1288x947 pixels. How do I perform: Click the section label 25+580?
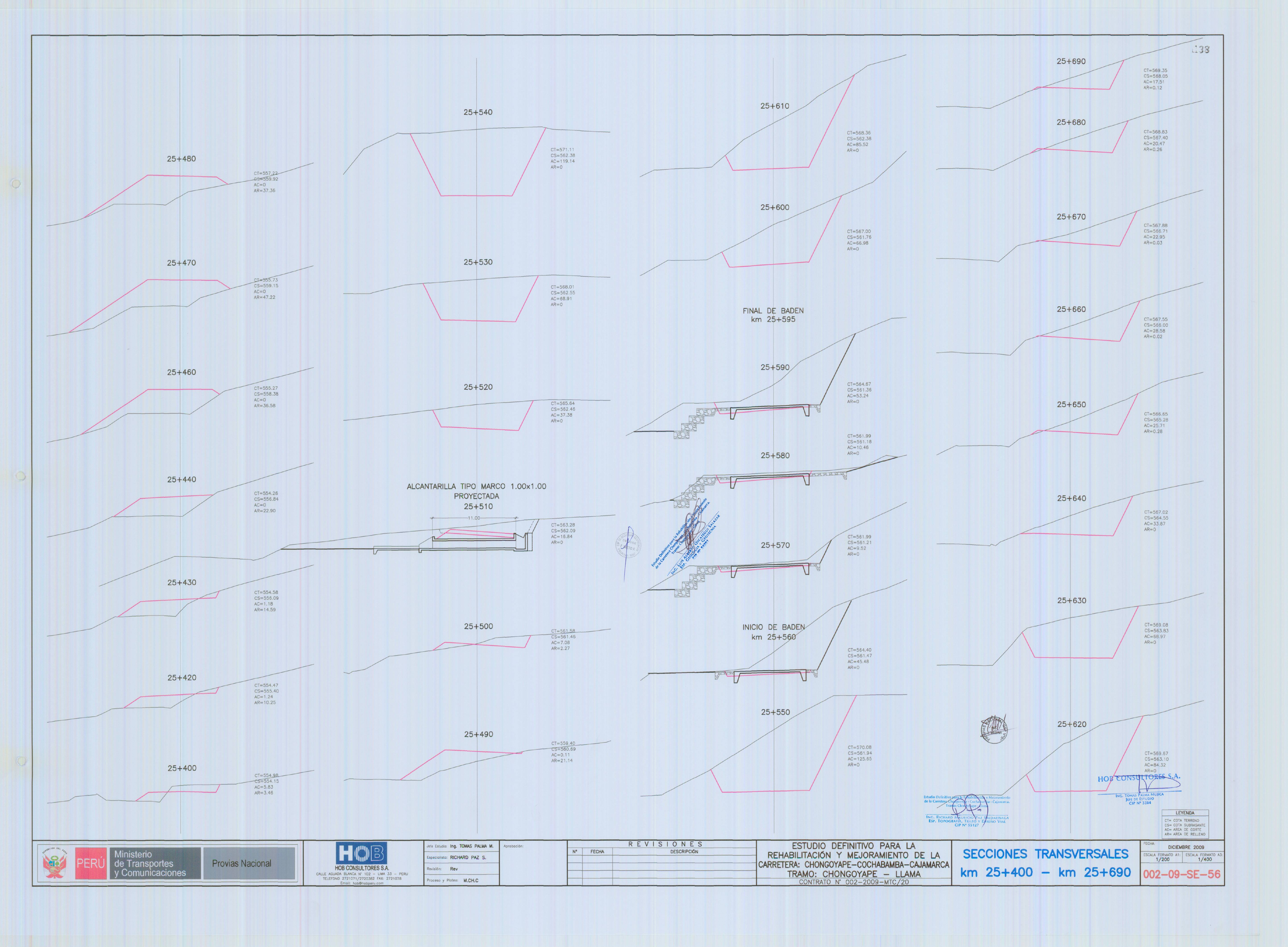point(775,455)
